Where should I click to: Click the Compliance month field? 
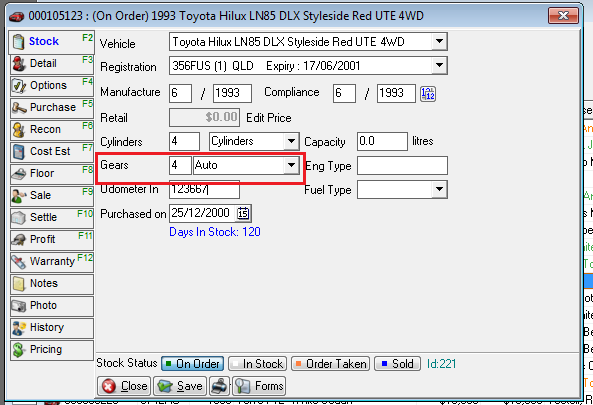(344, 93)
